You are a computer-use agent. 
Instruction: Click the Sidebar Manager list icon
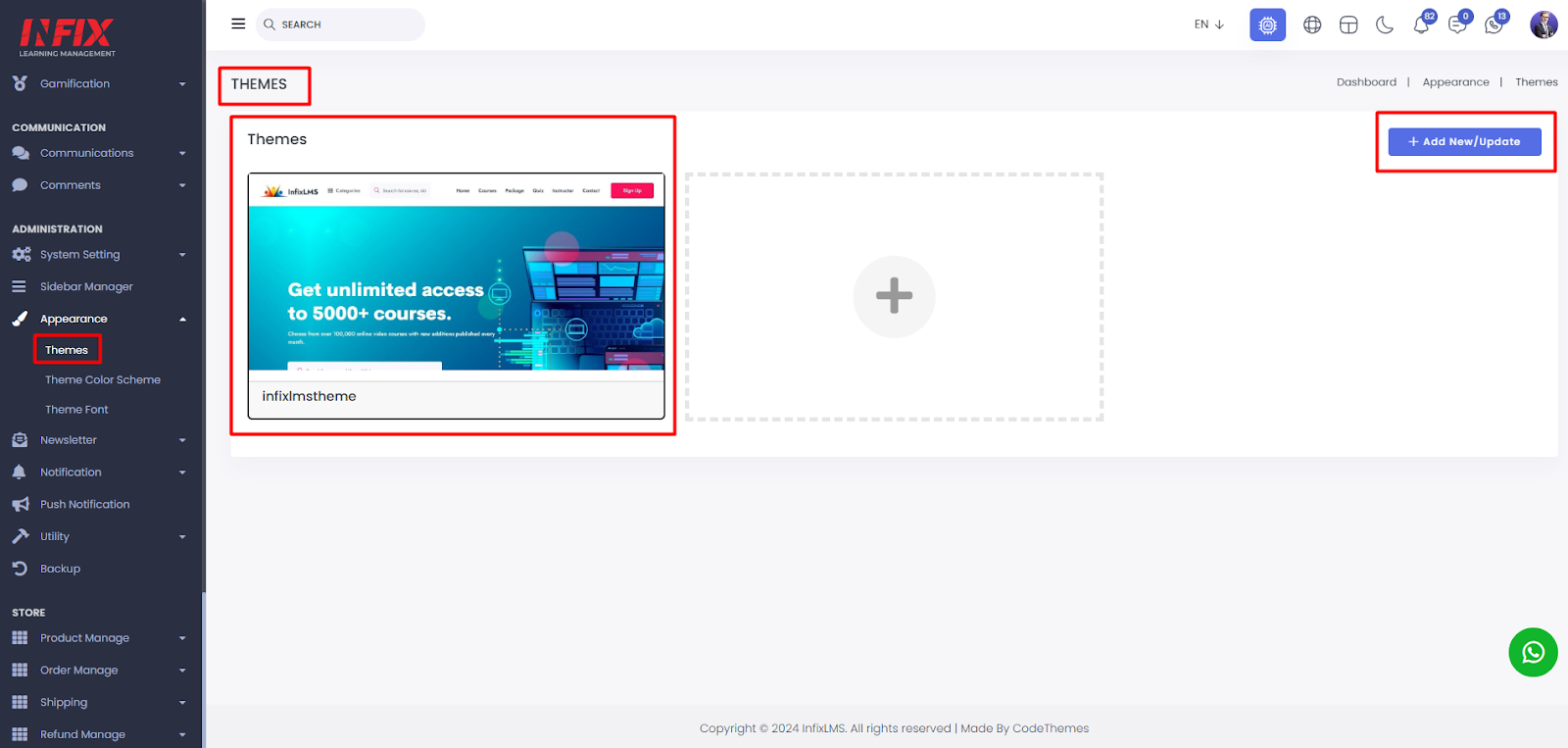(x=19, y=286)
